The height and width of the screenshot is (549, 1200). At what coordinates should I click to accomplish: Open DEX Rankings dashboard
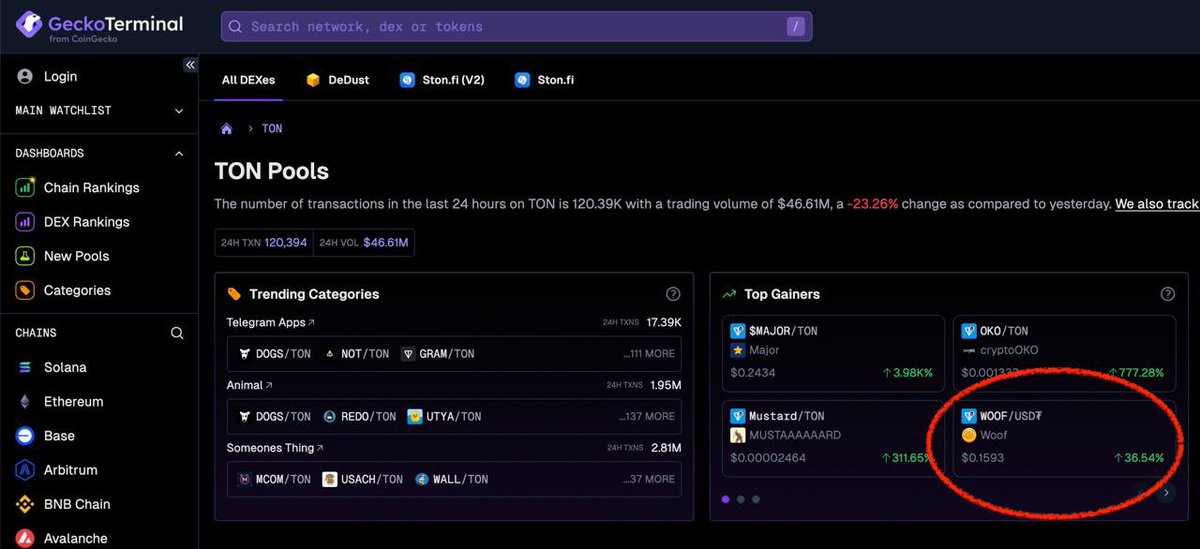click(73, 222)
